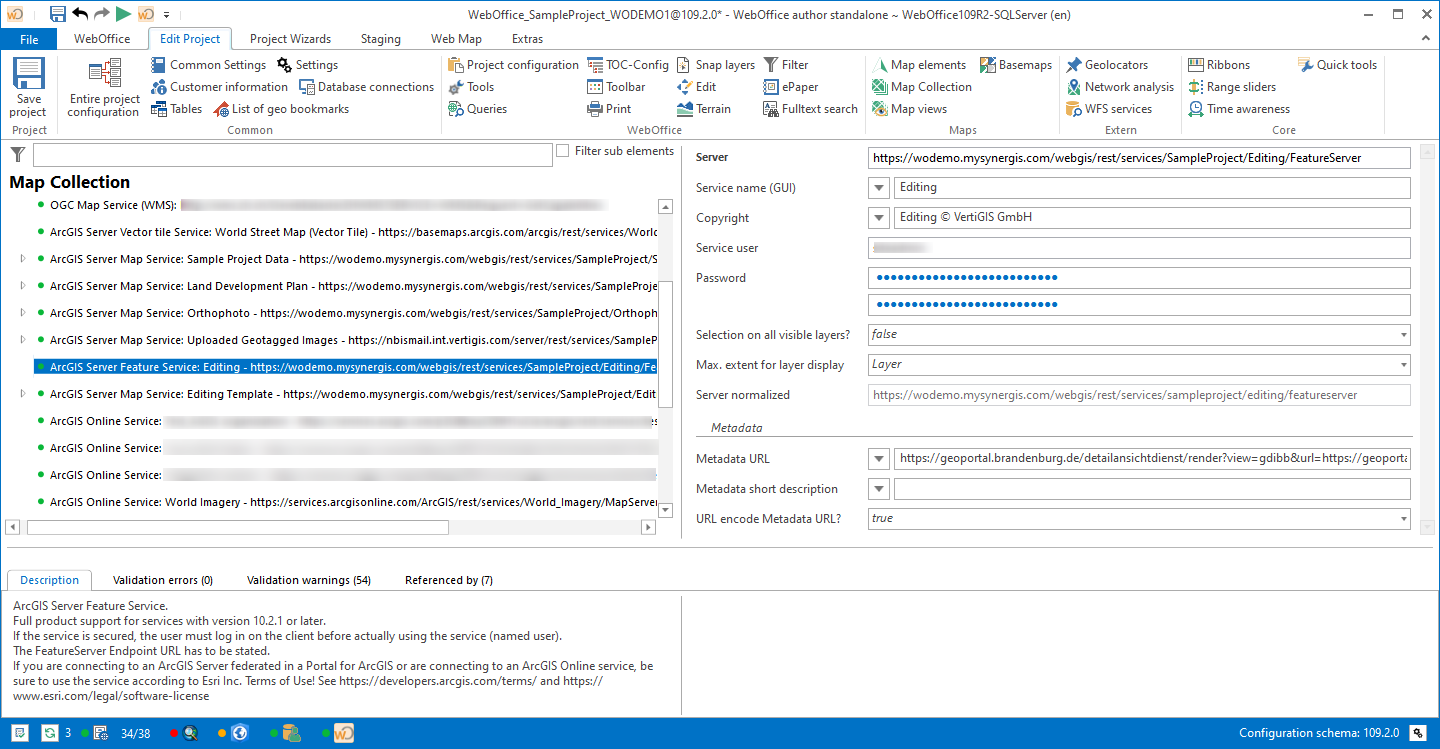Click the Fulltext search button
The image size is (1440, 749).
tap(810, 108)
